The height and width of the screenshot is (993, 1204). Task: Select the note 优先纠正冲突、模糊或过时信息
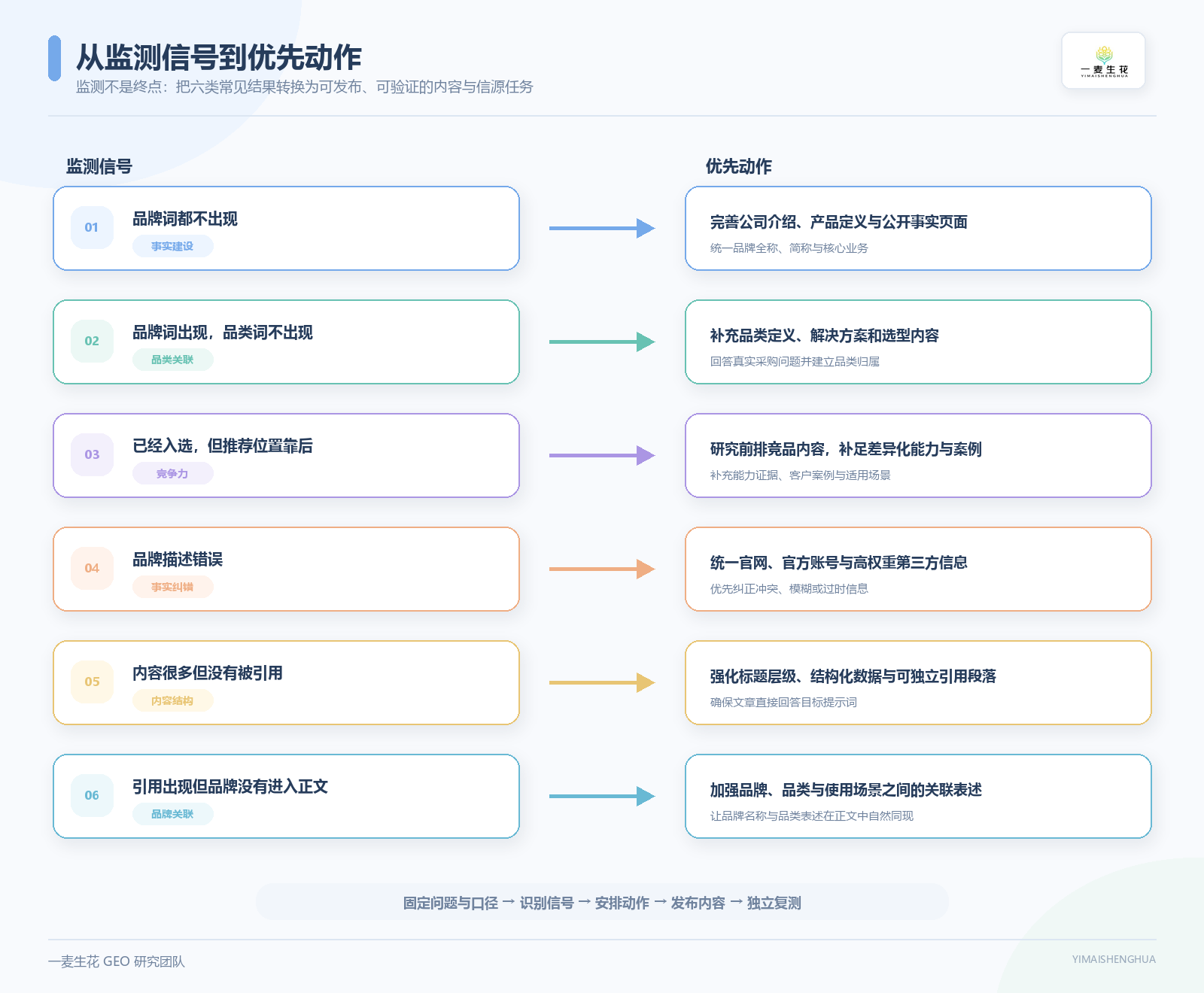[789, 589]
